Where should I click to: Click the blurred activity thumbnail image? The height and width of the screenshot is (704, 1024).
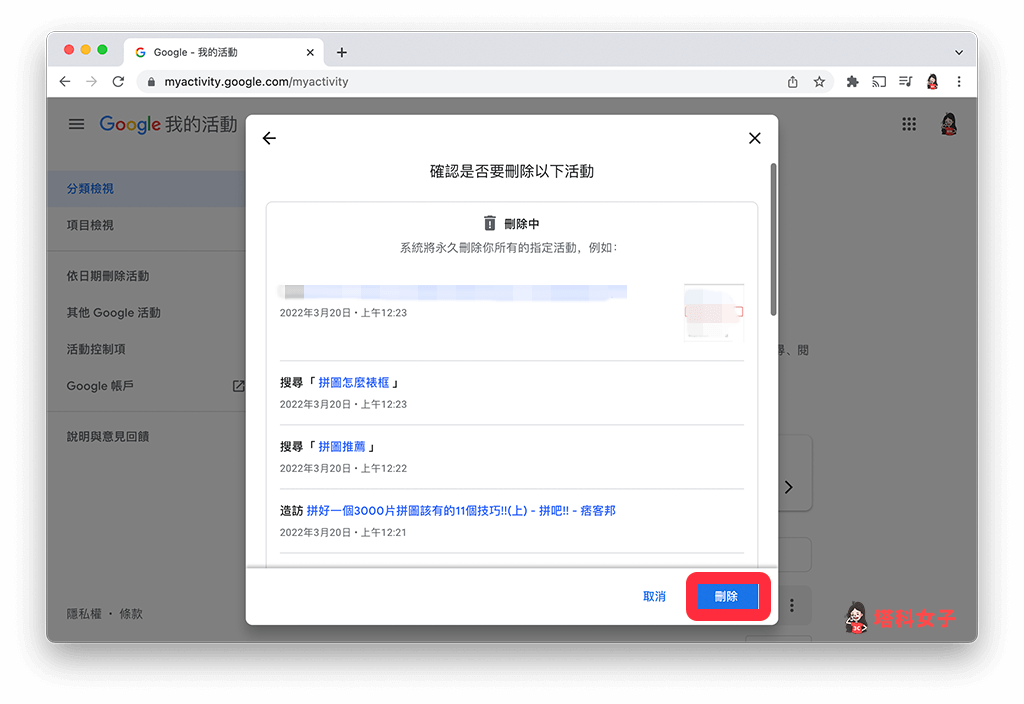tap(714, 312)
